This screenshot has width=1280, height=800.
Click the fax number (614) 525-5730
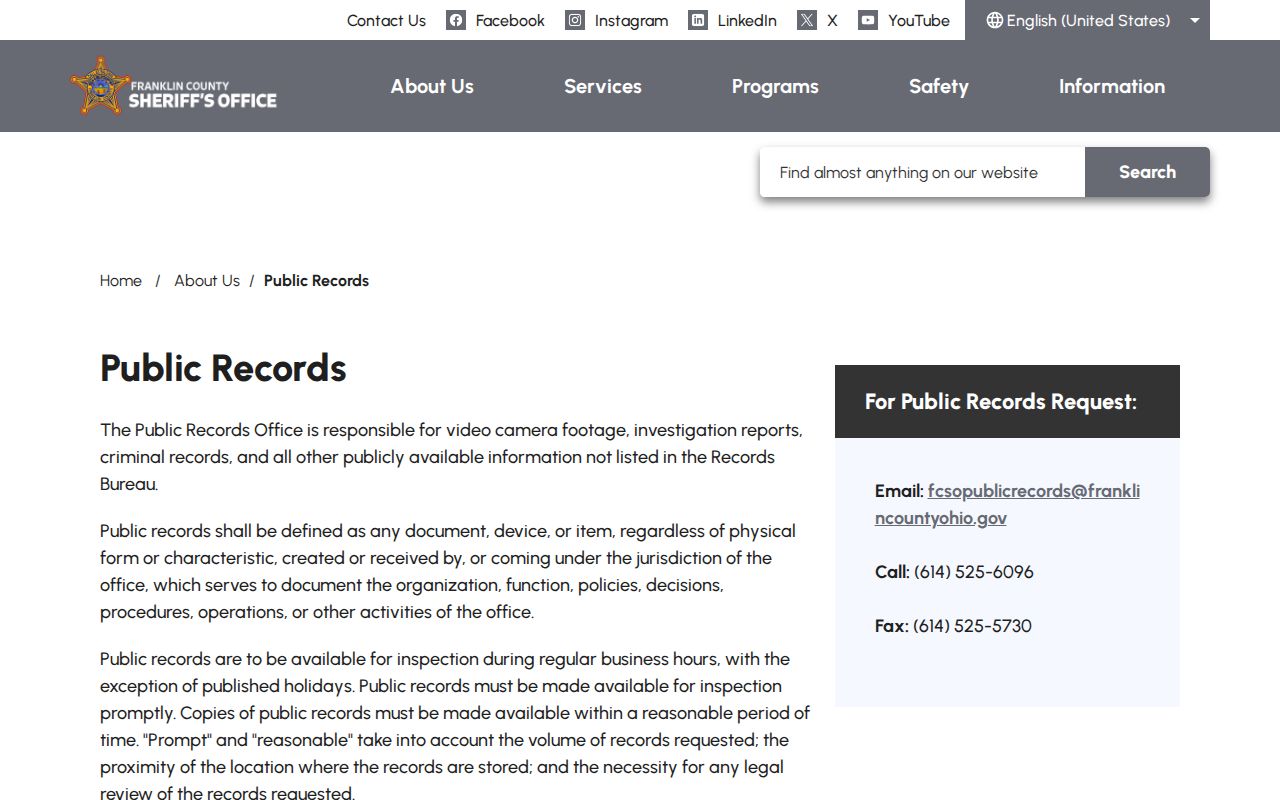tap(972, 626)
